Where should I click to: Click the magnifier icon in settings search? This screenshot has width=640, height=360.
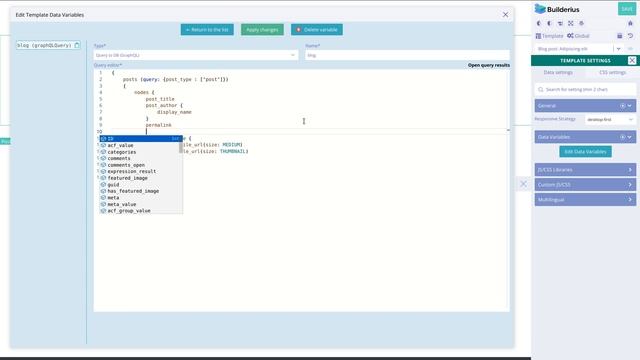[541, 89]
